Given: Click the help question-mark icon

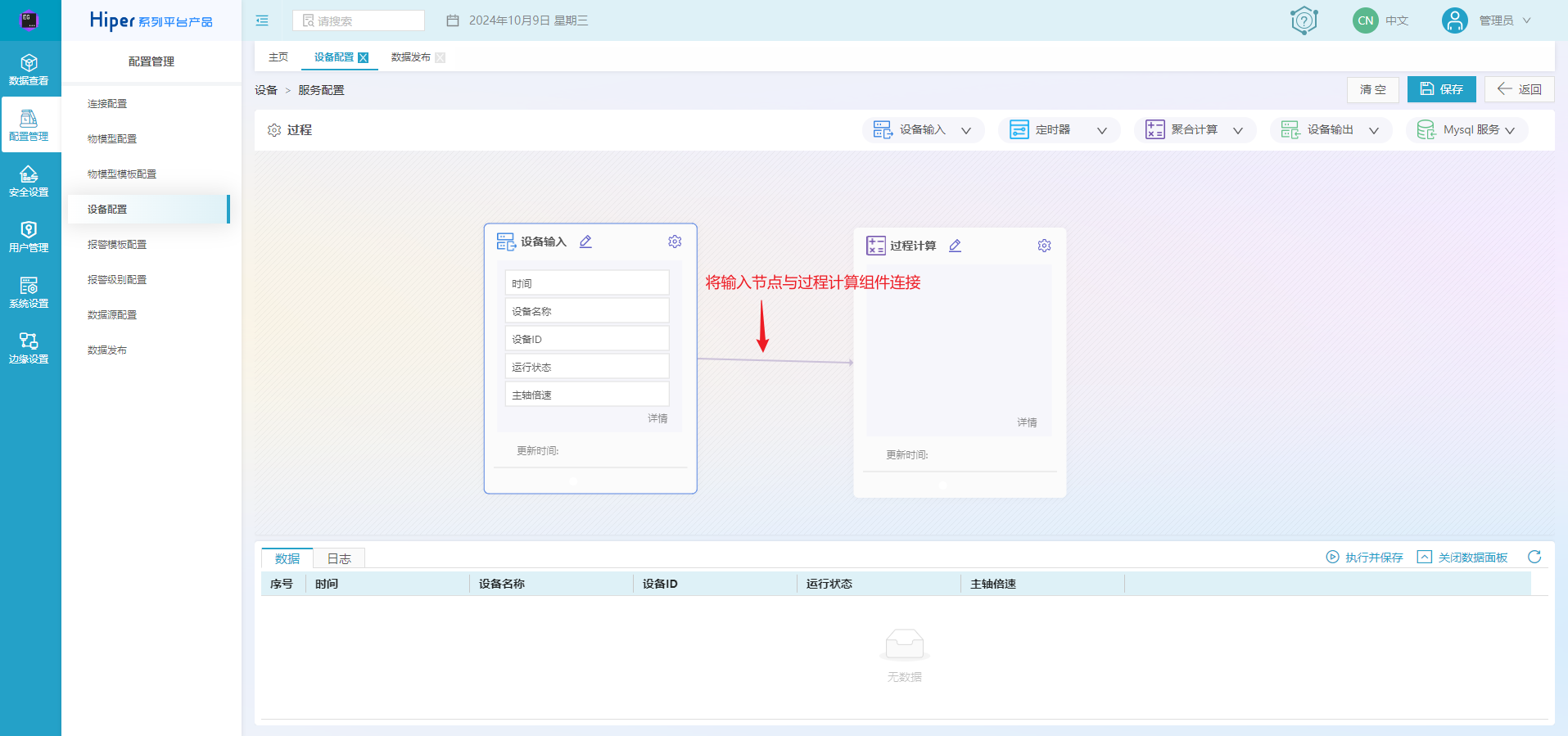Looking at the screenshot, I should 1304,20.
